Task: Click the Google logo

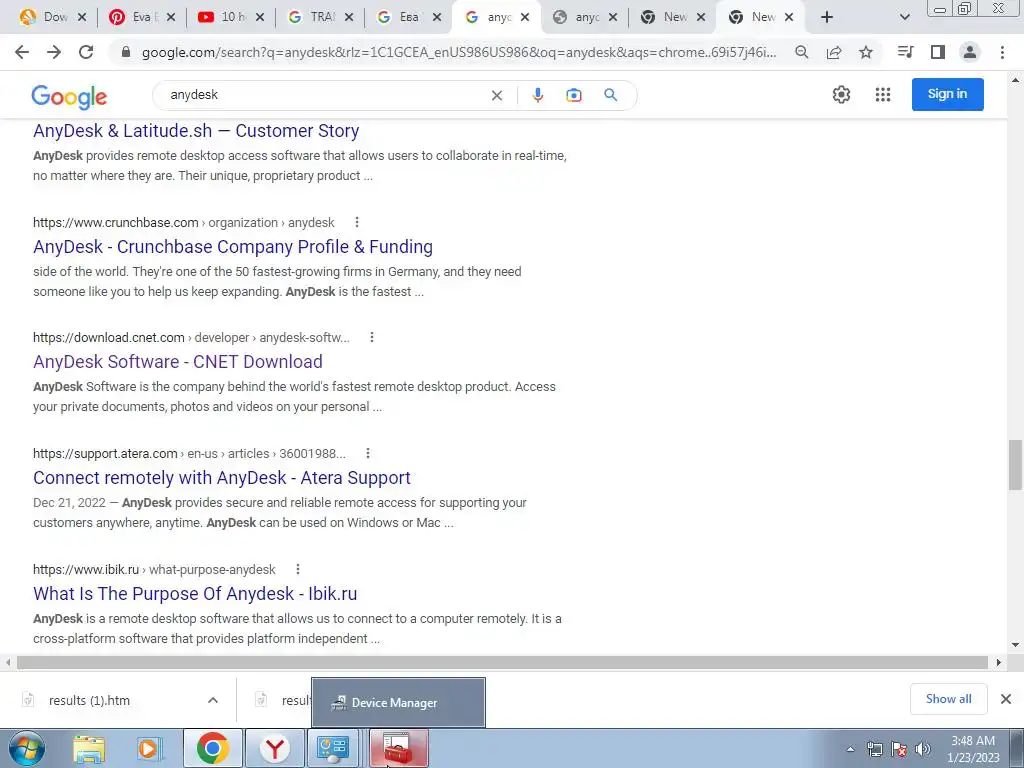Action: pos(69,97)
